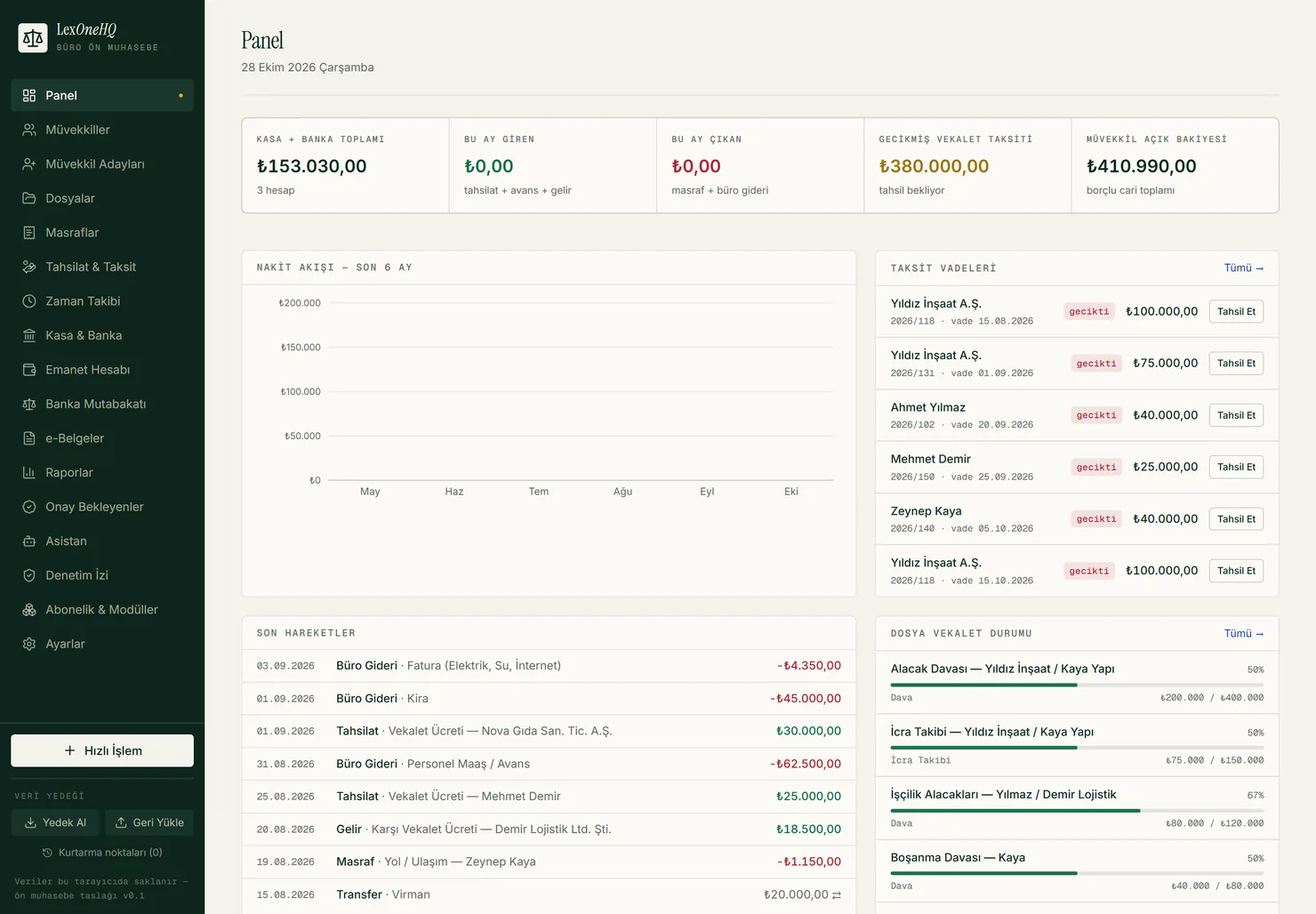Select Kasa & Banka in the sidebar
The image size is (1316, 914).
[102, 335]
